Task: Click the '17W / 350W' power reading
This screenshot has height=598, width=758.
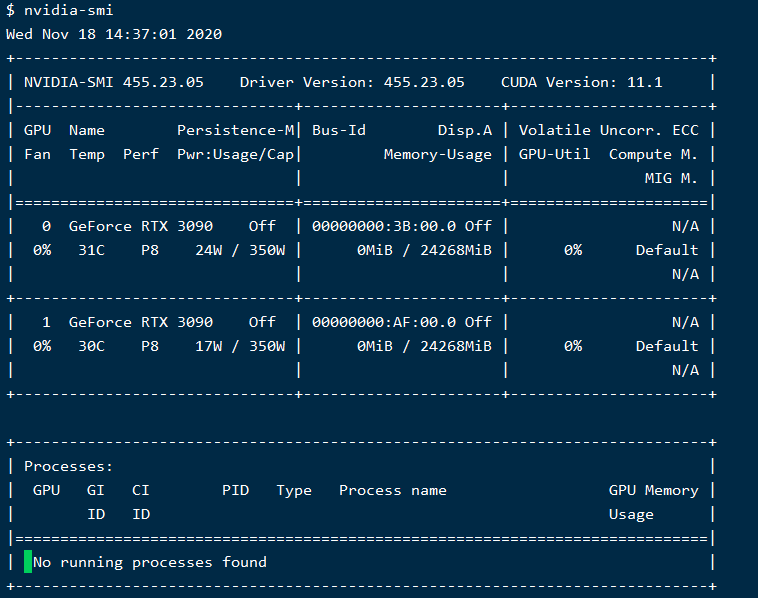Action: (x=240, y=346)
